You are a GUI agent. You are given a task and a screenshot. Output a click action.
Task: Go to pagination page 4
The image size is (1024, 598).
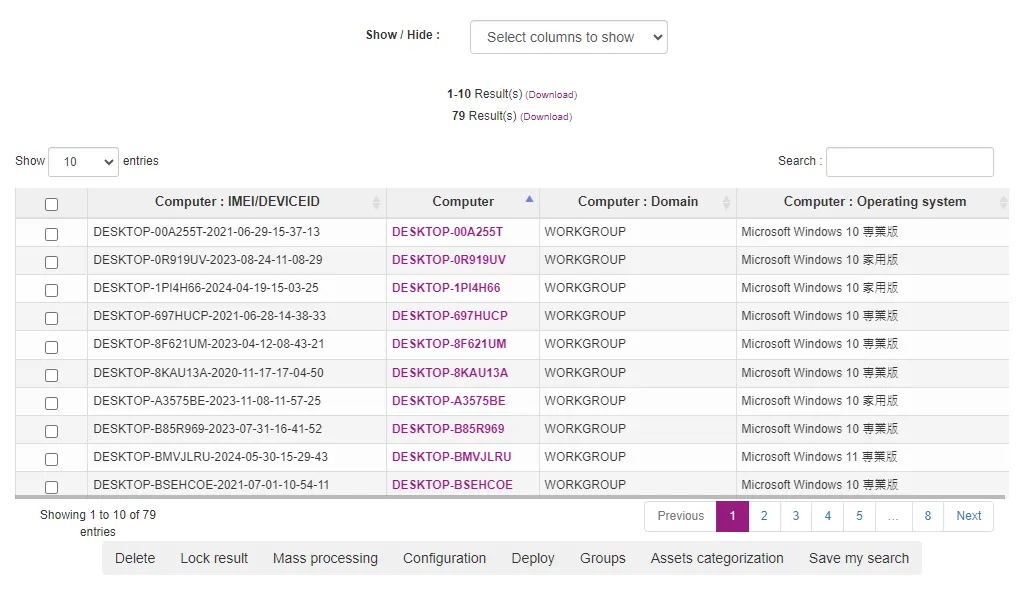pos(827,516)
